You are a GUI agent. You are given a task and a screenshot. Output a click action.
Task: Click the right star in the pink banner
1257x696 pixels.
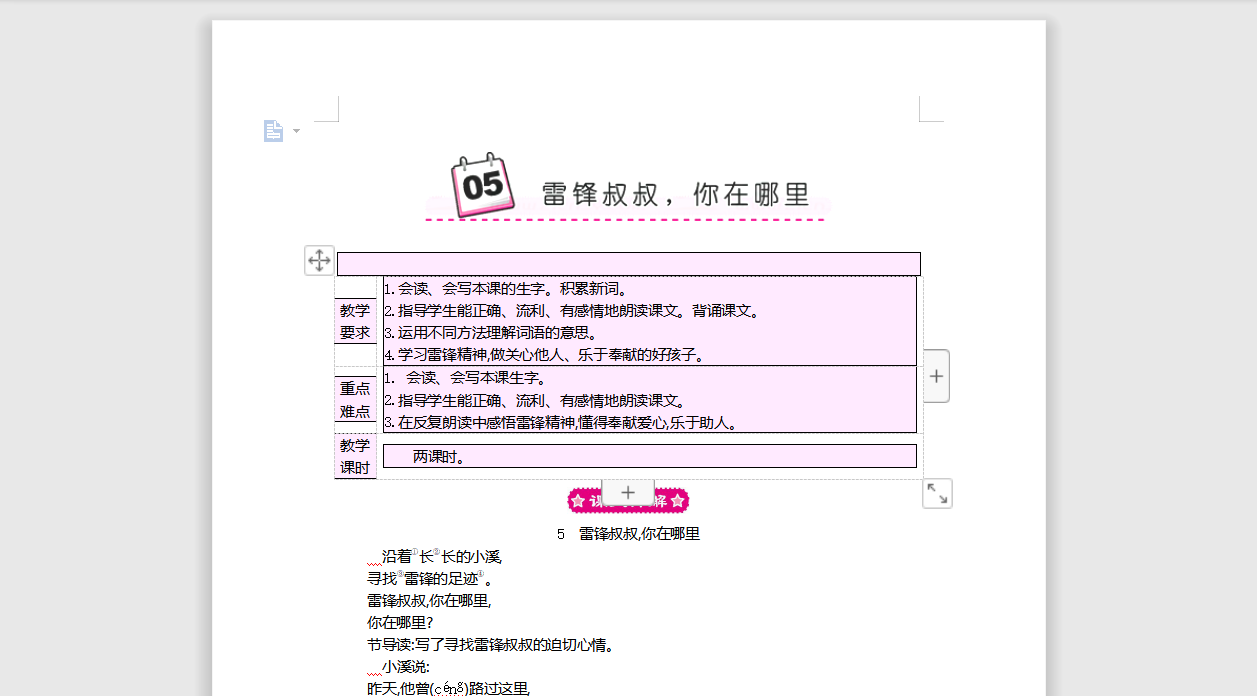tap(678, 498)
